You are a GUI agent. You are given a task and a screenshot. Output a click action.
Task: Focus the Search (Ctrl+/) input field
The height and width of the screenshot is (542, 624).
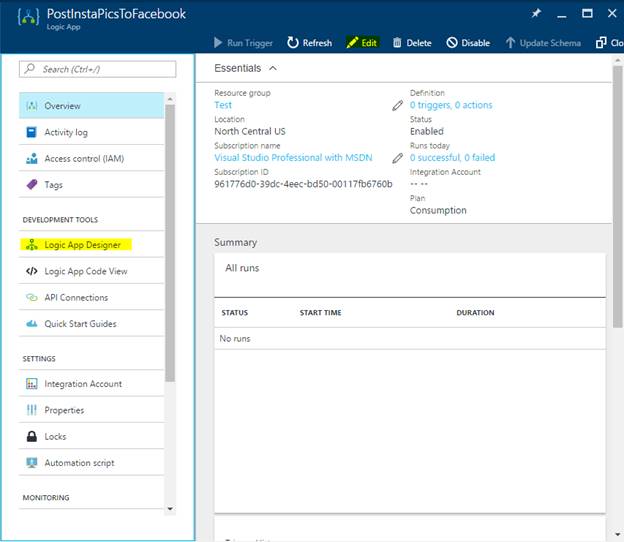coord(98,69)
